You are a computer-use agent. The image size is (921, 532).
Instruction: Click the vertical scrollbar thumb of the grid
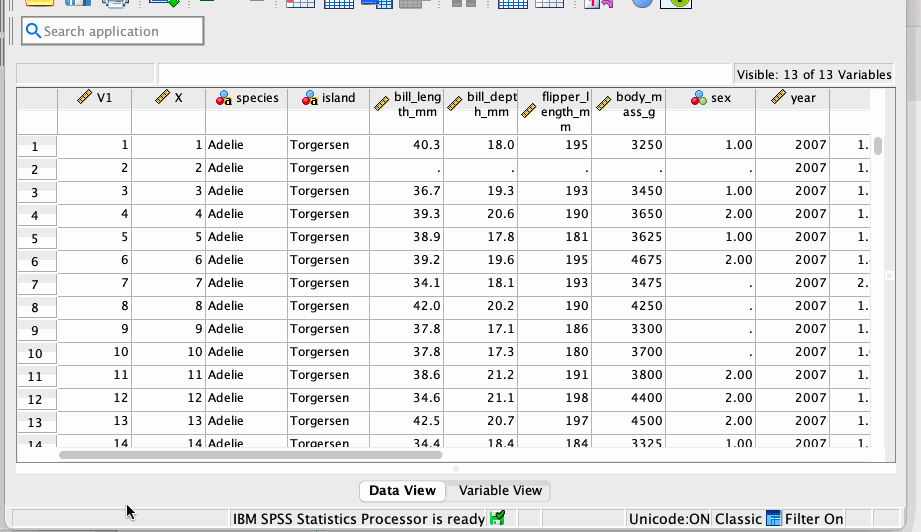click(x=878, y=146)
